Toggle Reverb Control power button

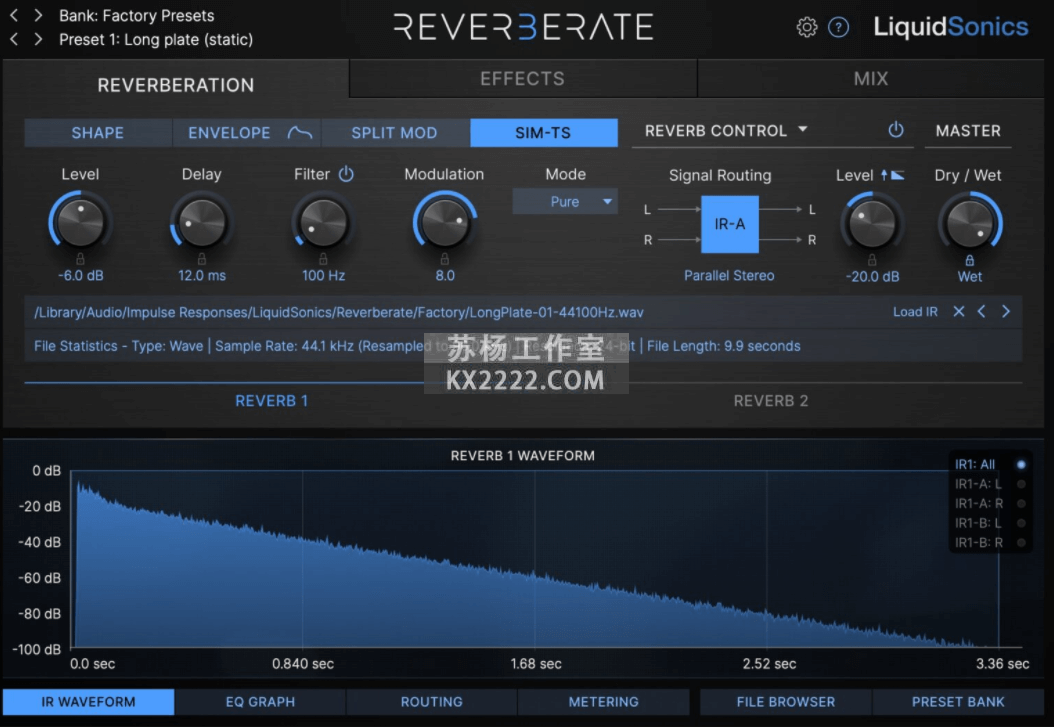coord(895,130)
